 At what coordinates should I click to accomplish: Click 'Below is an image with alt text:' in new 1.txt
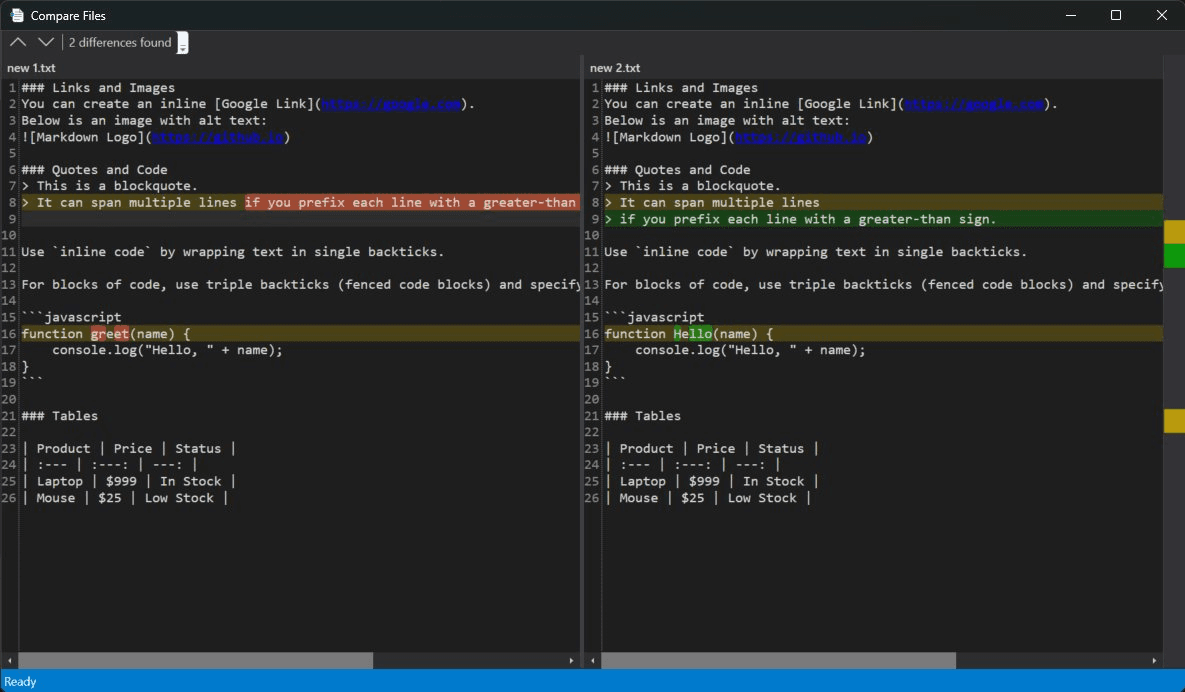pyautogui.click(x=144, y=121)
